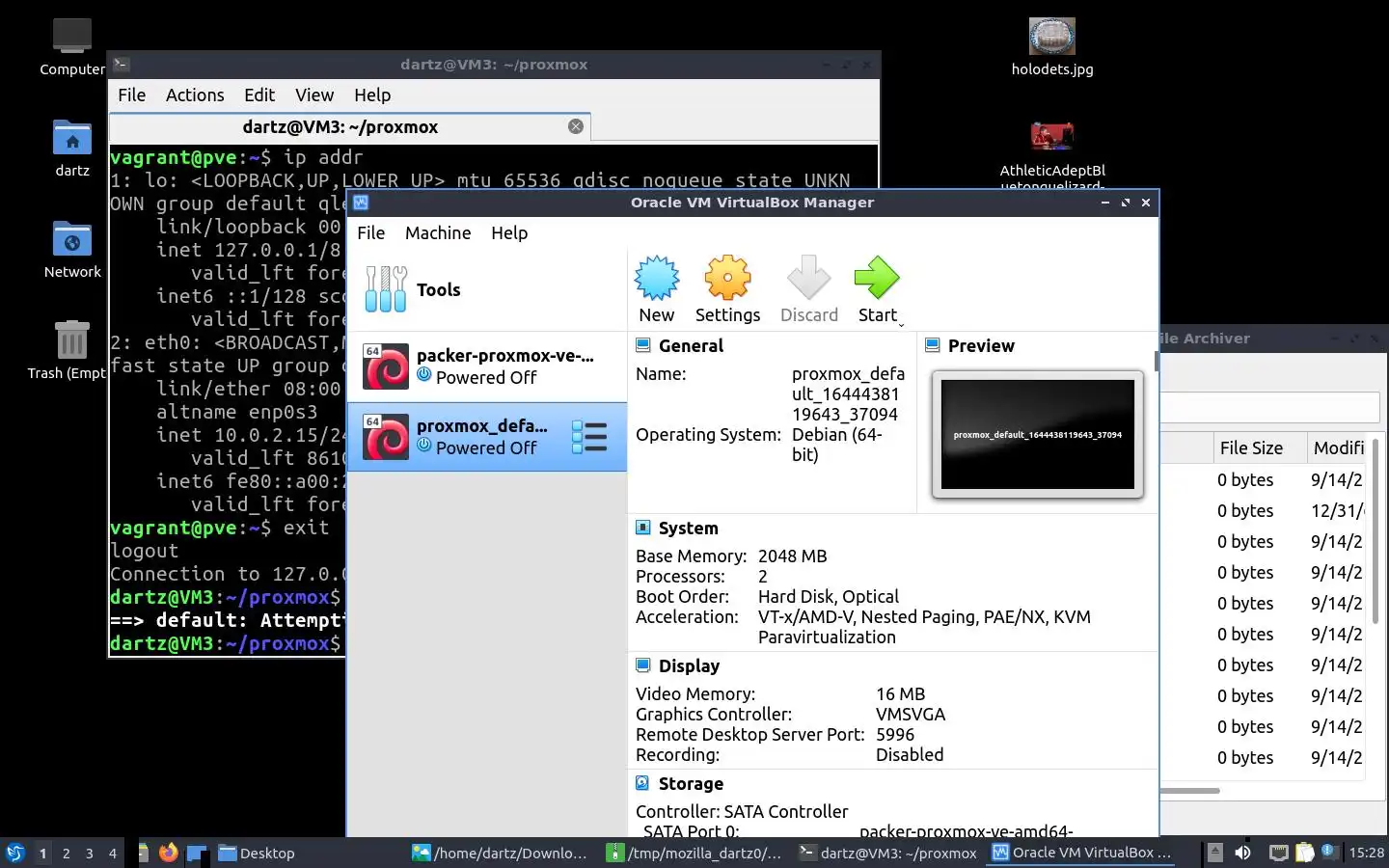Open the VirtualBox File menu
Image resolution: width=1389 pixels, height=868 pixels.
370,232
